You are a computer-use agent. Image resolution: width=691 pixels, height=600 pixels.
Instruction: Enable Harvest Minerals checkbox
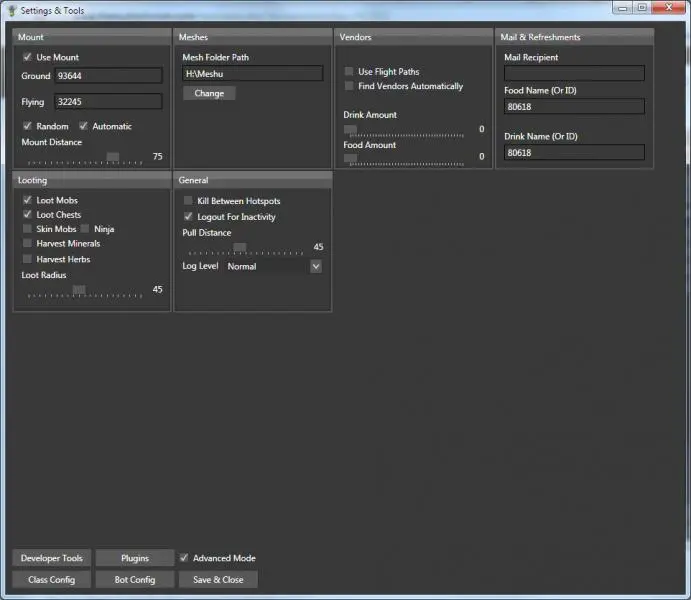pos(27,244)
